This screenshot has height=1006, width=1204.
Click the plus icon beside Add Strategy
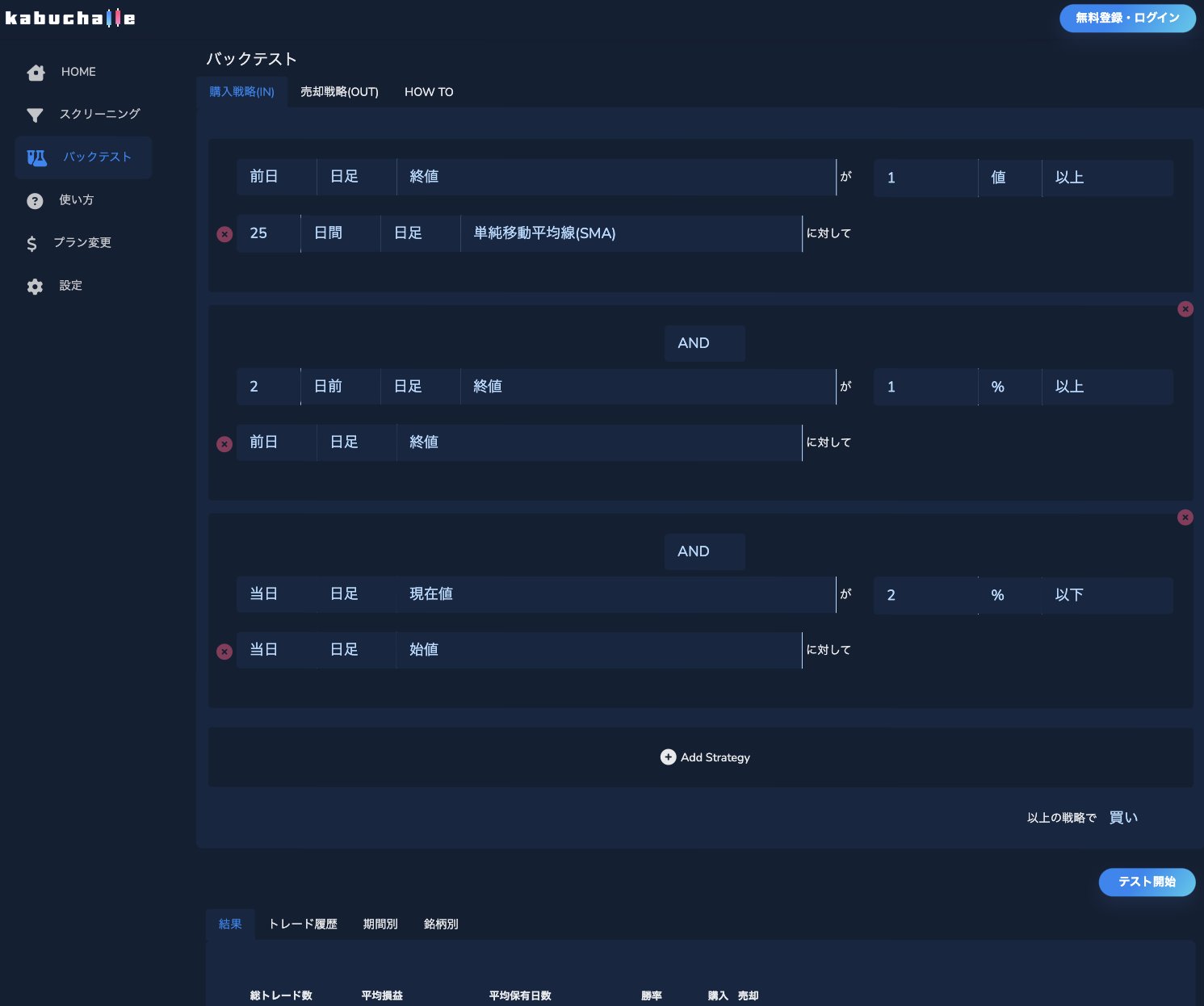tap(668, 757)
